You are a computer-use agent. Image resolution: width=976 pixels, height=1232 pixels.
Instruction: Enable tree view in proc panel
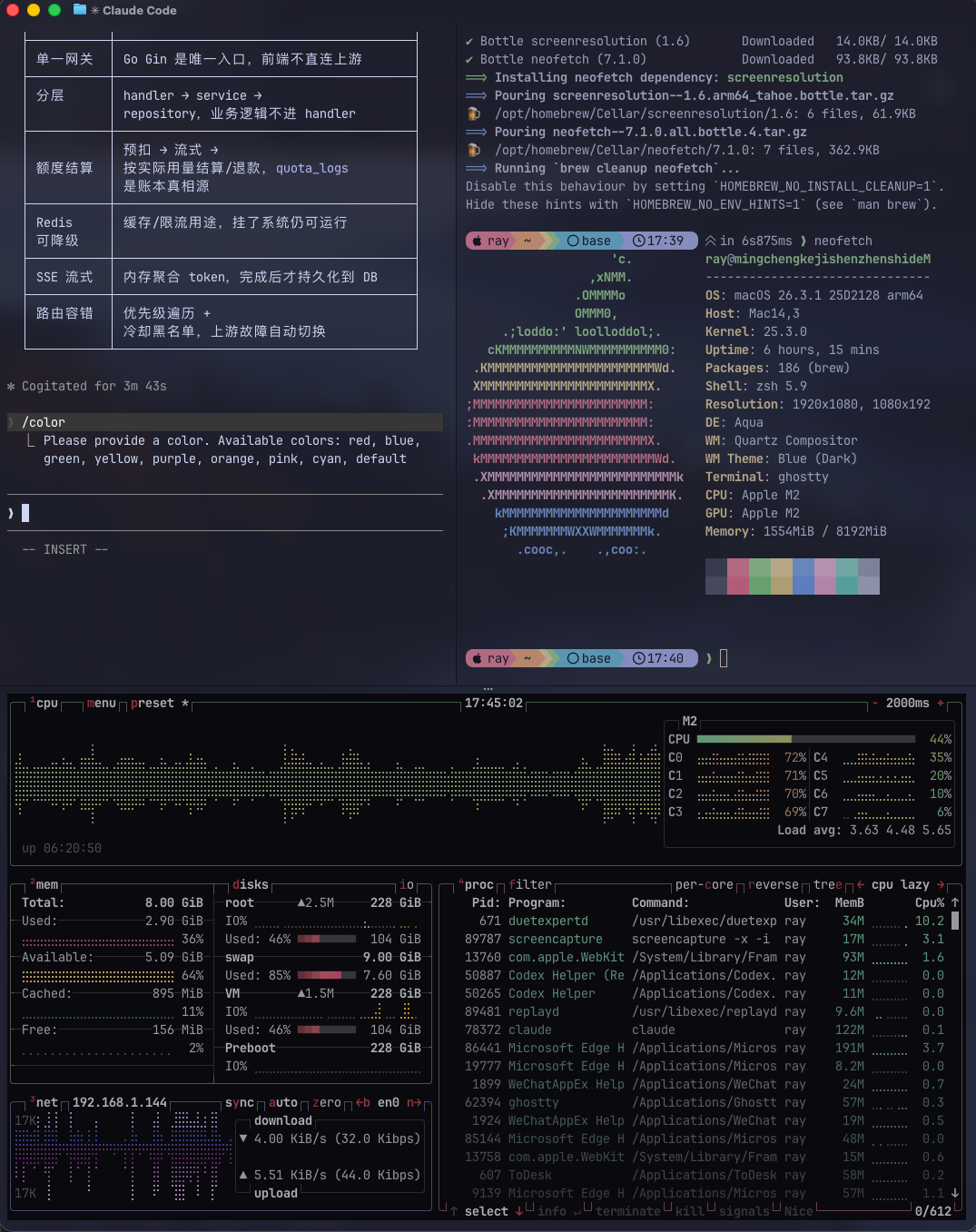coord(827,885)
